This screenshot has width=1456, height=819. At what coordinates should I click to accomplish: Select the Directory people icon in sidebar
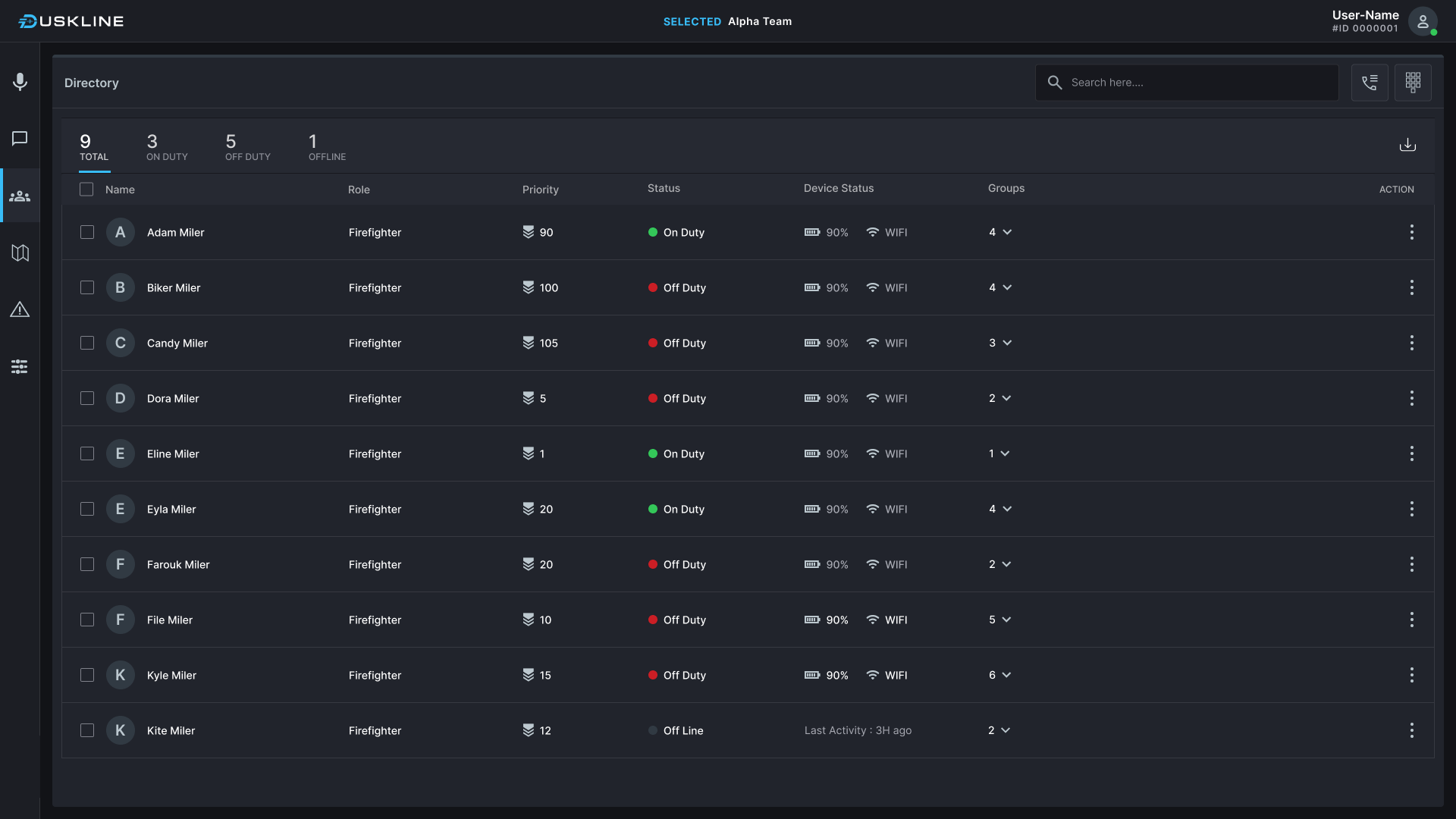20,196
